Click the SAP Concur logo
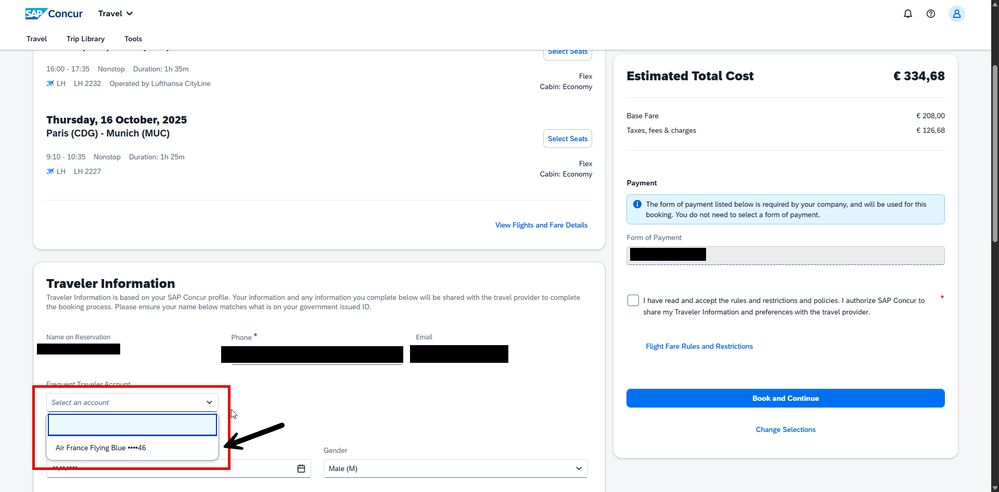 click(54, 14)
